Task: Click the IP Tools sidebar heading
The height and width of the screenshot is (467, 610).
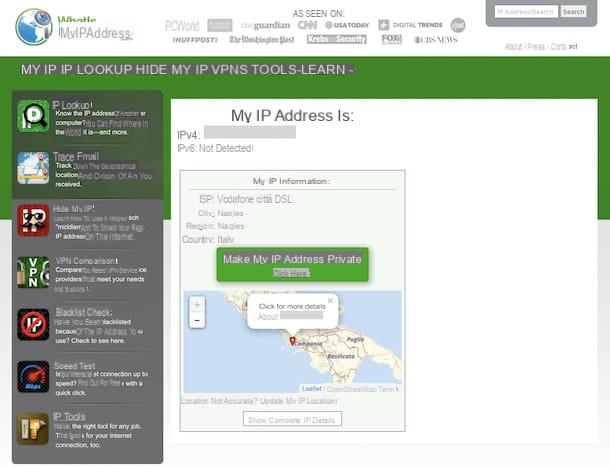Action: tap(69, 416)
